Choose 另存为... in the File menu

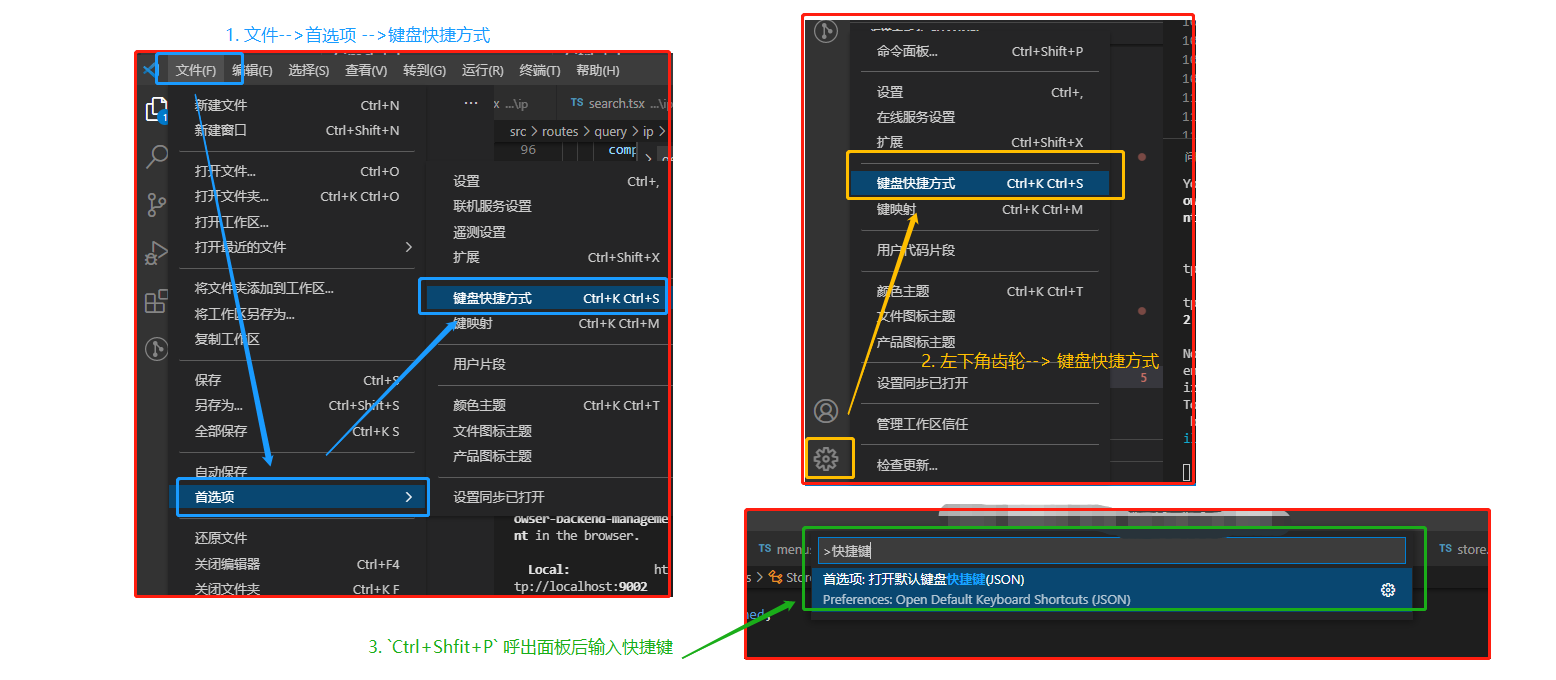pos(296,405)
